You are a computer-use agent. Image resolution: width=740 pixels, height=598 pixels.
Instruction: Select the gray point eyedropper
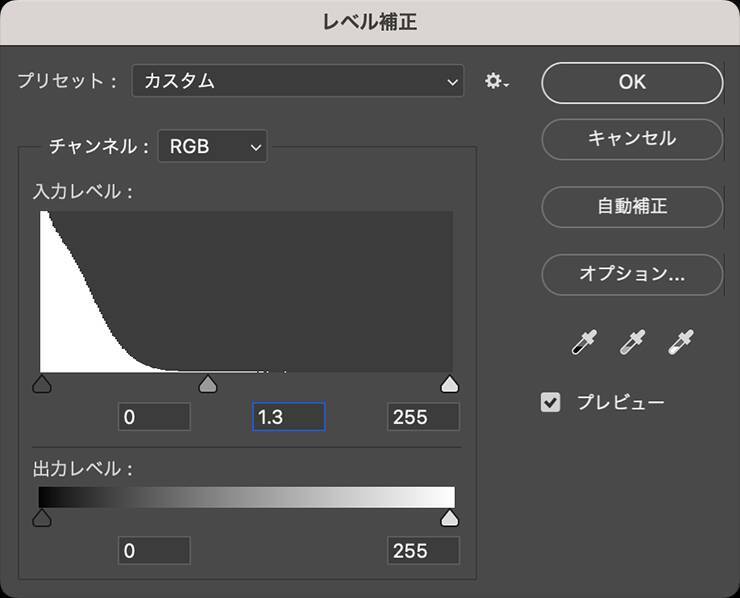632,342
